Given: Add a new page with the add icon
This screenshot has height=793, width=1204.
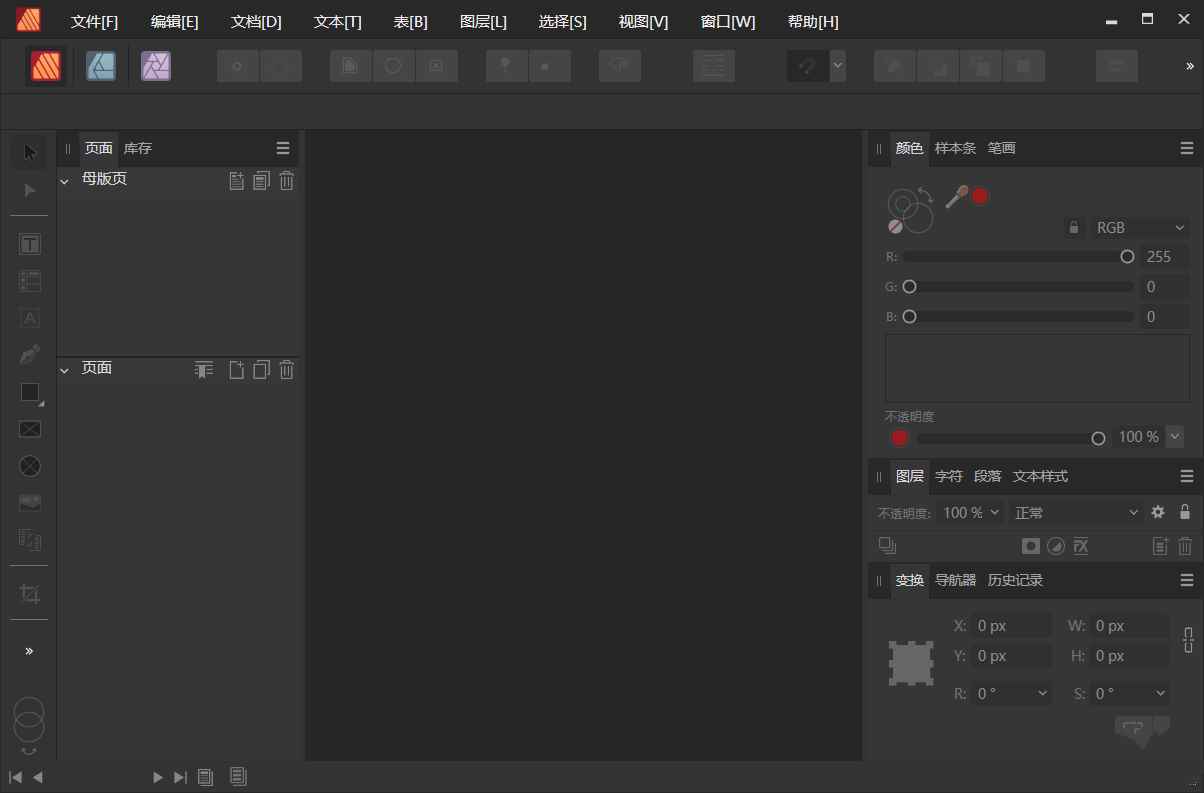Looking at the screenshot, I should pos(236,370).
